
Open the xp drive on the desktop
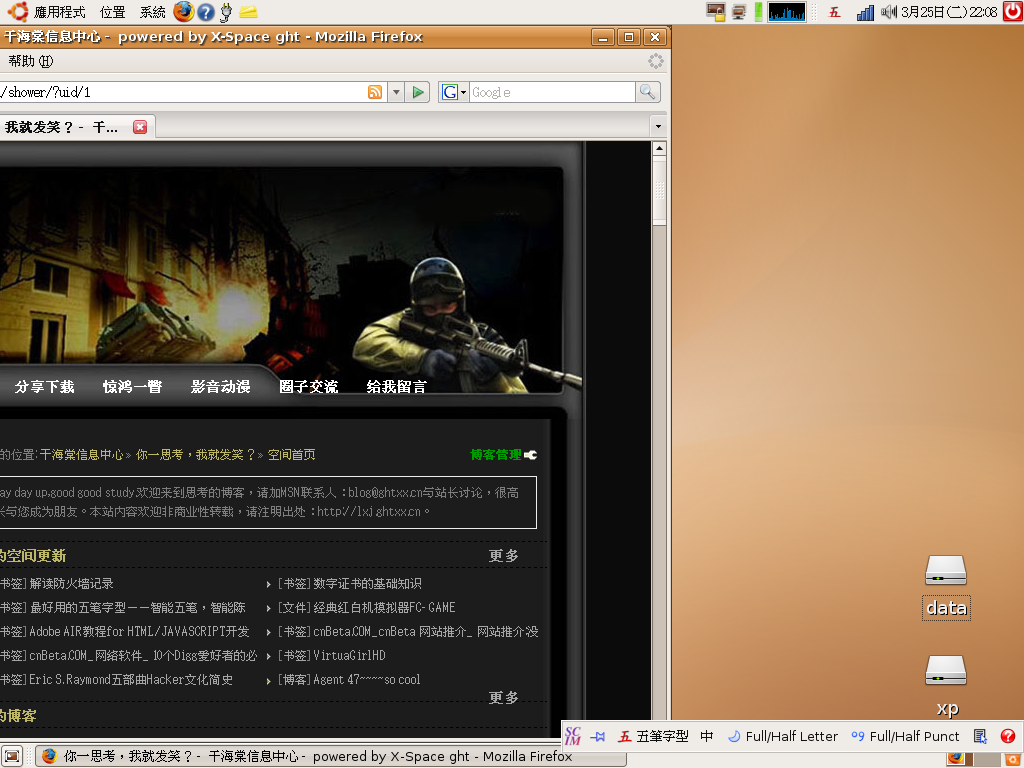[946, 686]
